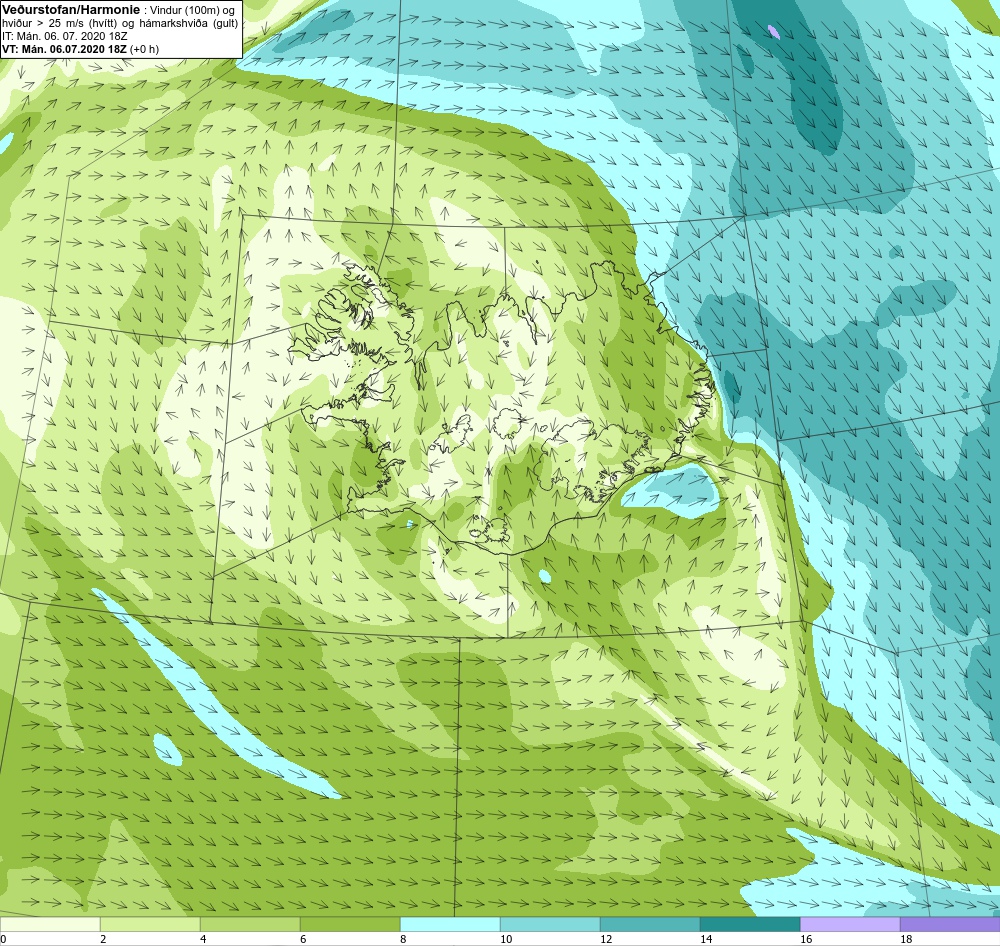Choose the 6–8 m/s dark green swatch
Screen dimensions: 1000x946
pyautogui.click(x=350, y=924)
